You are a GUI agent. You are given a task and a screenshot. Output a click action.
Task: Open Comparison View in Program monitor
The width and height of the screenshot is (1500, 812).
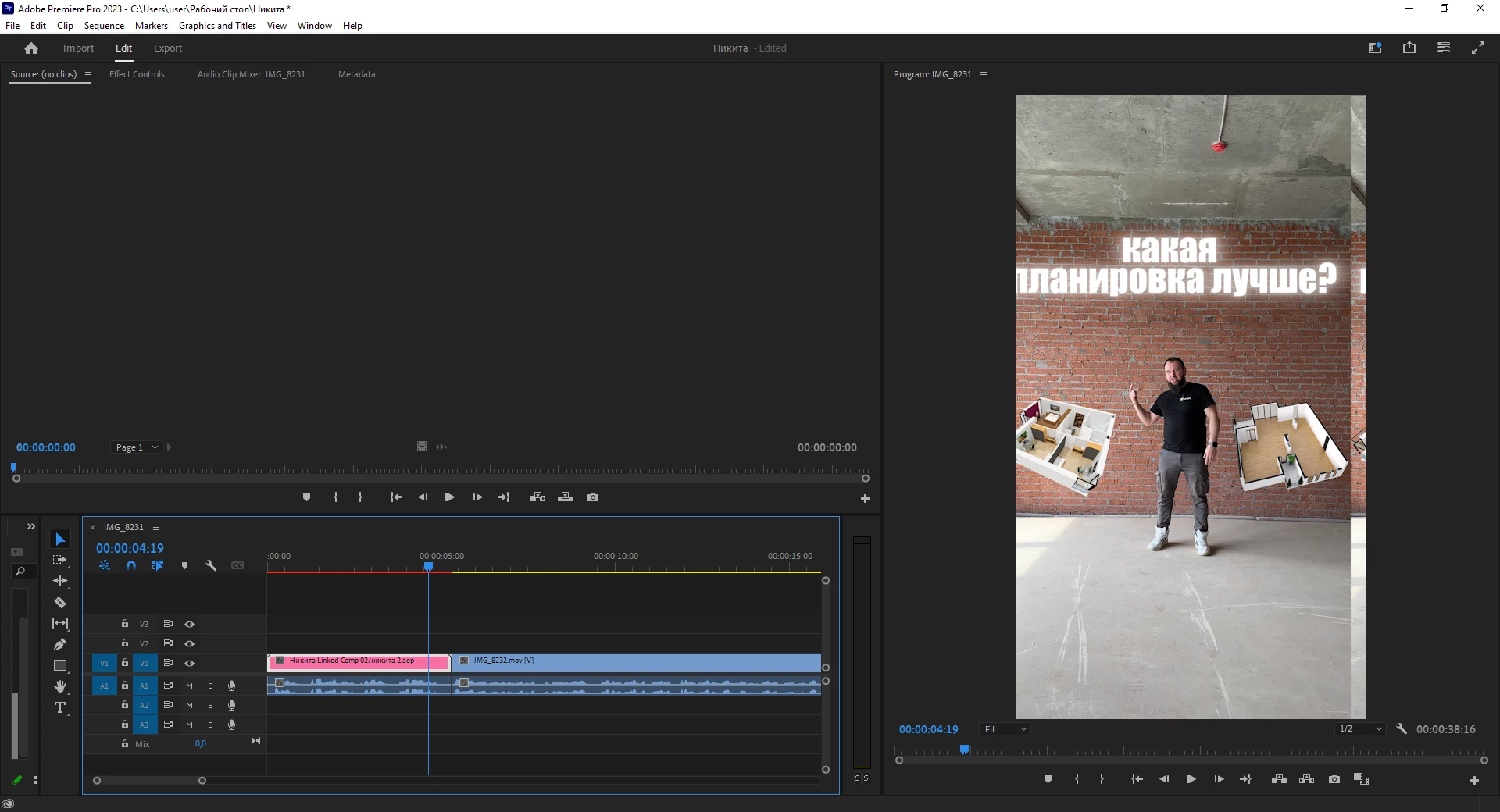point(1361,779)
